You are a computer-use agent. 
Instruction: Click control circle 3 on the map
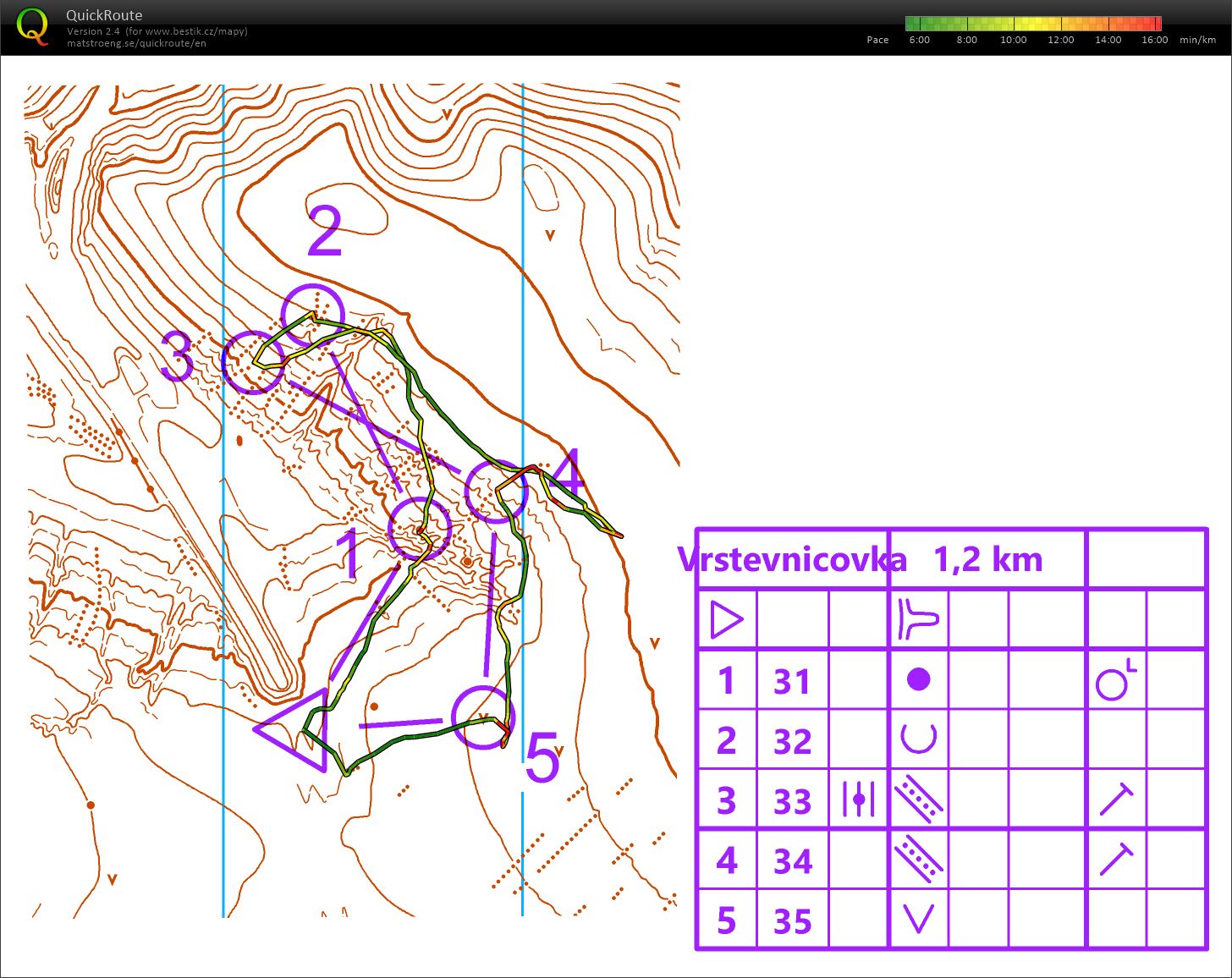click(252, 362)
